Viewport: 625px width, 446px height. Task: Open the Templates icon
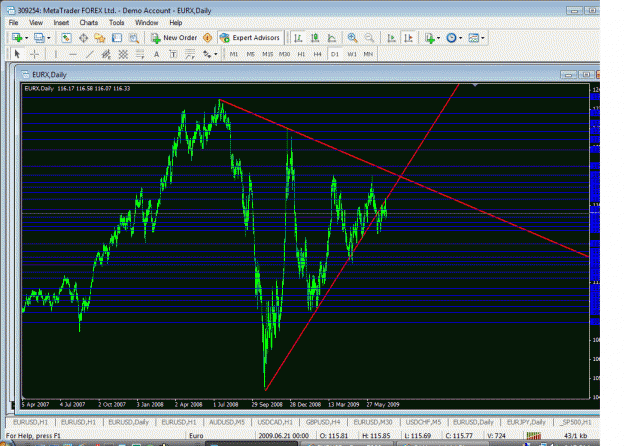tap(474, 38)
